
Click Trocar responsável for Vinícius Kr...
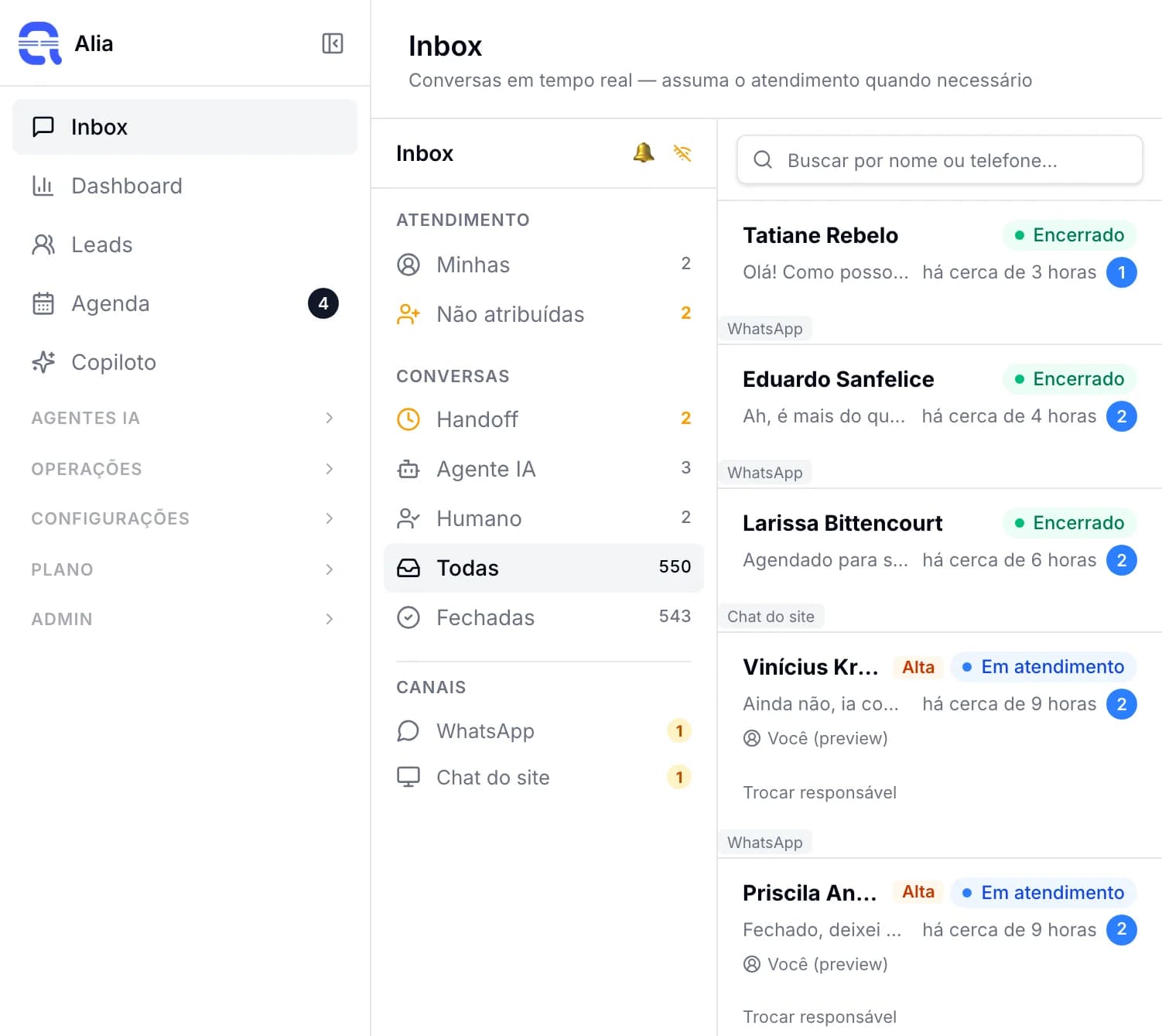pos(819,792)
